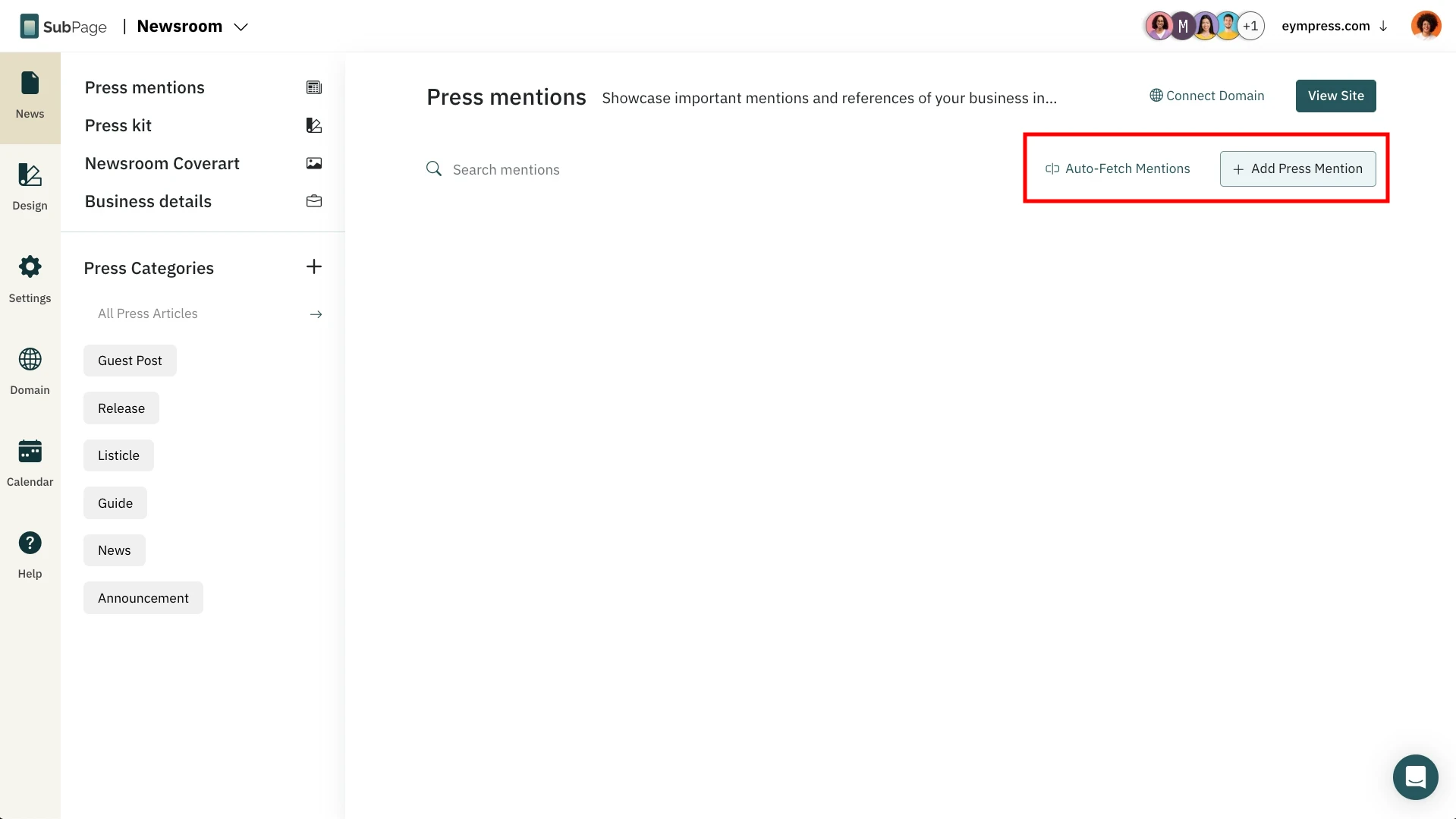Click the +1 additional members badge
This screenshot has height=819, width=1456.
pos(1250,26)
